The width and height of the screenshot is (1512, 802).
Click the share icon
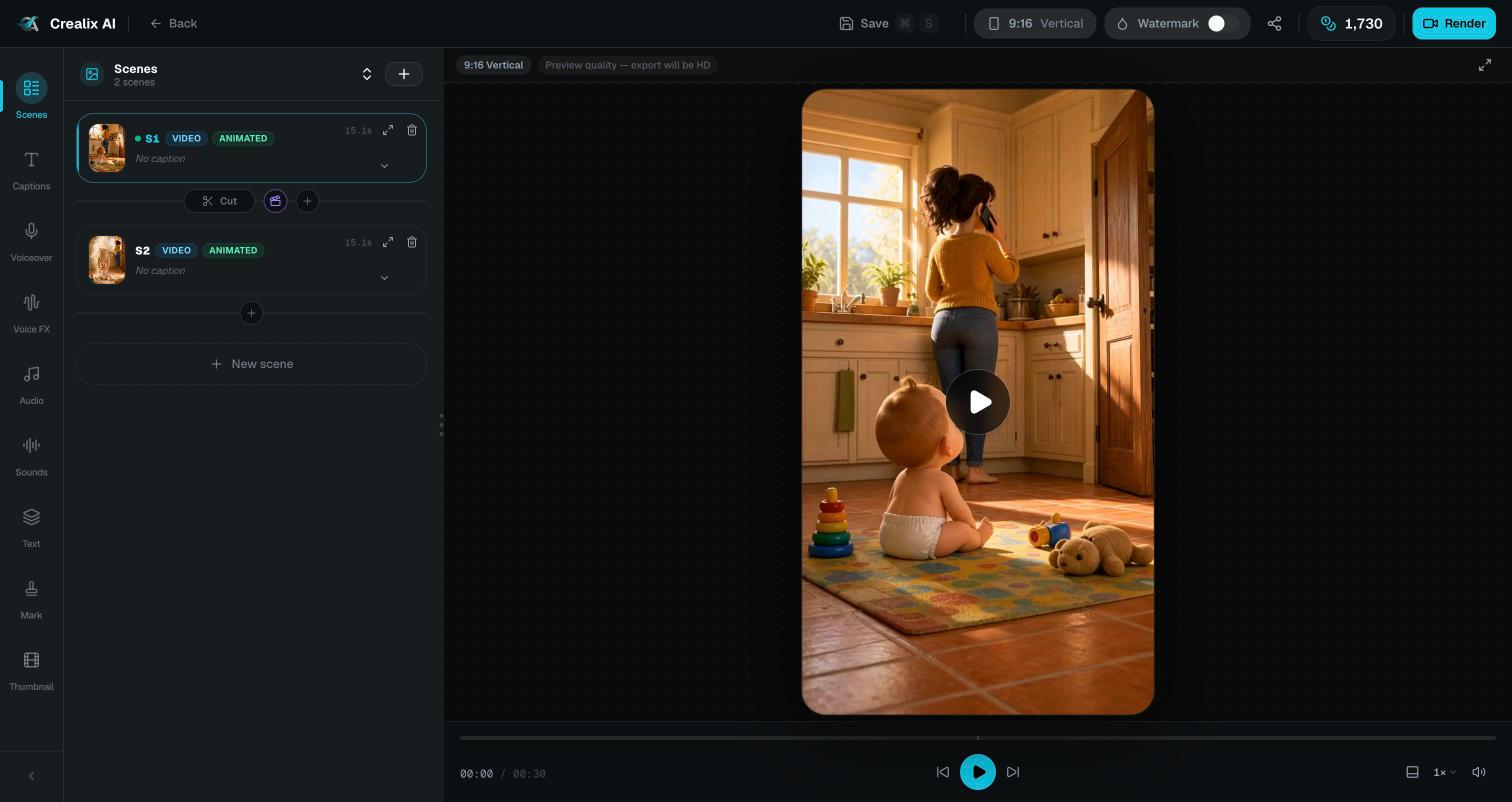pyautogui.click(x=1274, y=23)
